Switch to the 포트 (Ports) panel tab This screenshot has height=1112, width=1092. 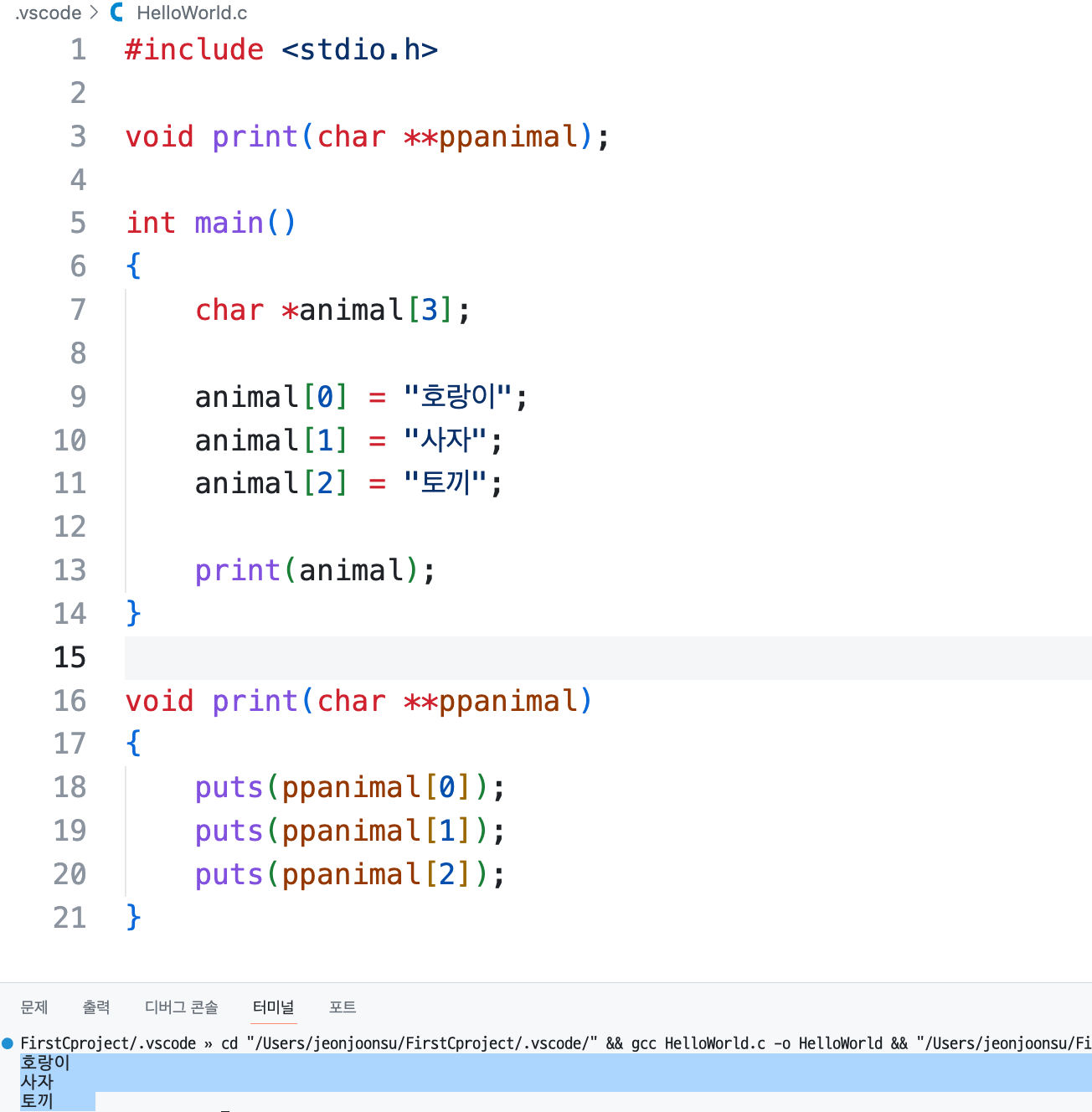(343, 1007)
